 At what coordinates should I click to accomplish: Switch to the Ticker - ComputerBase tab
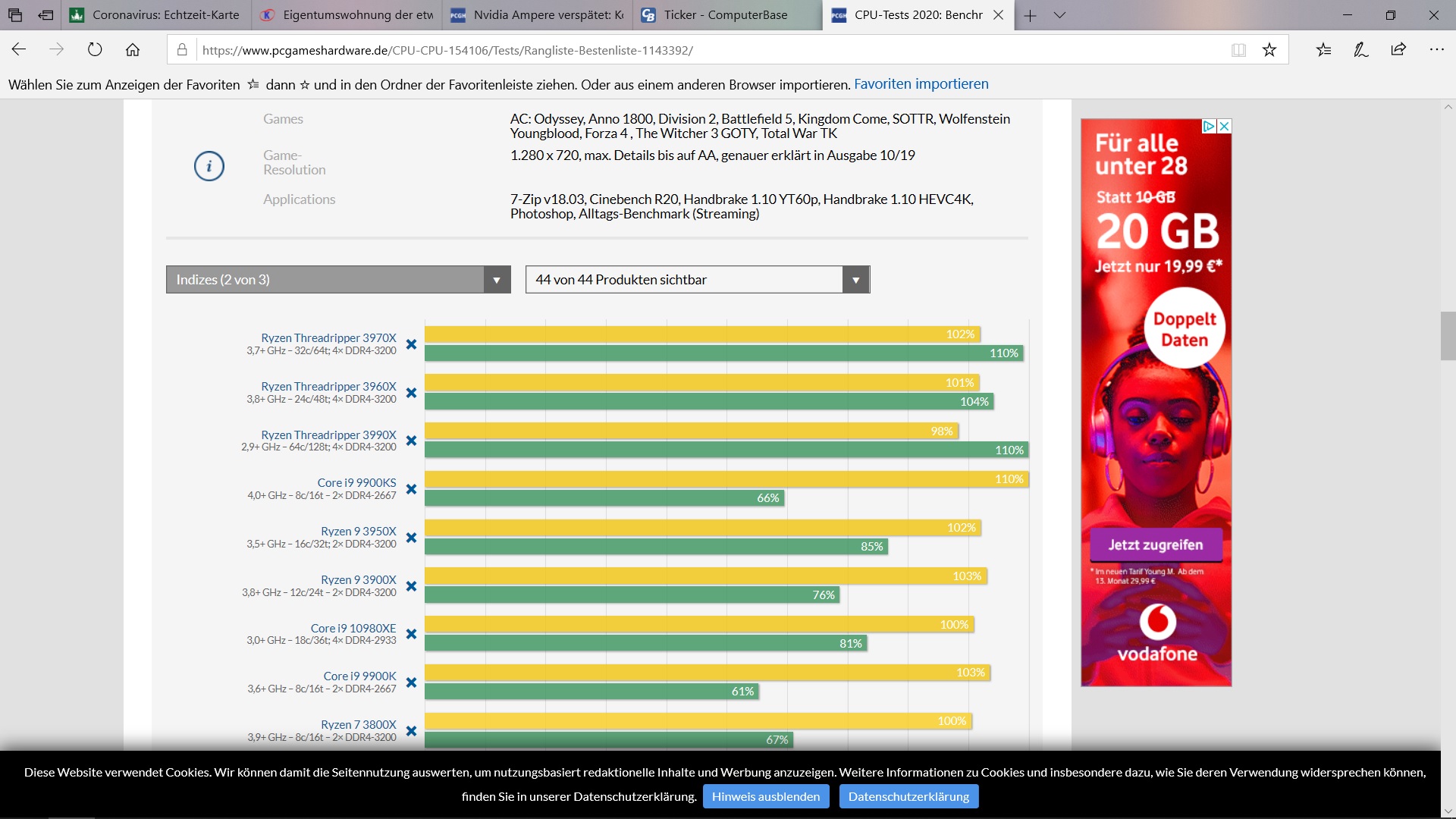tap(725, 15)
